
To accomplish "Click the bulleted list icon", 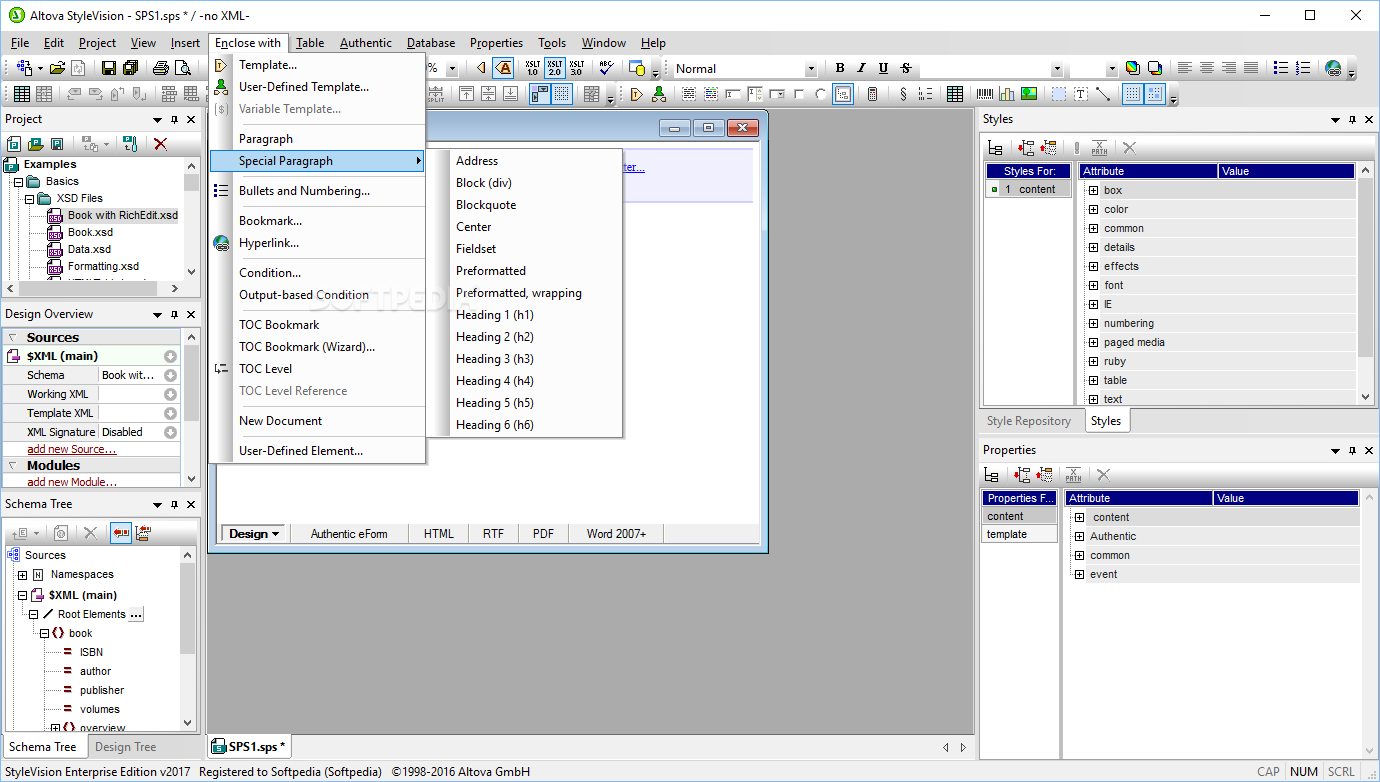I will pos(1281,68).
